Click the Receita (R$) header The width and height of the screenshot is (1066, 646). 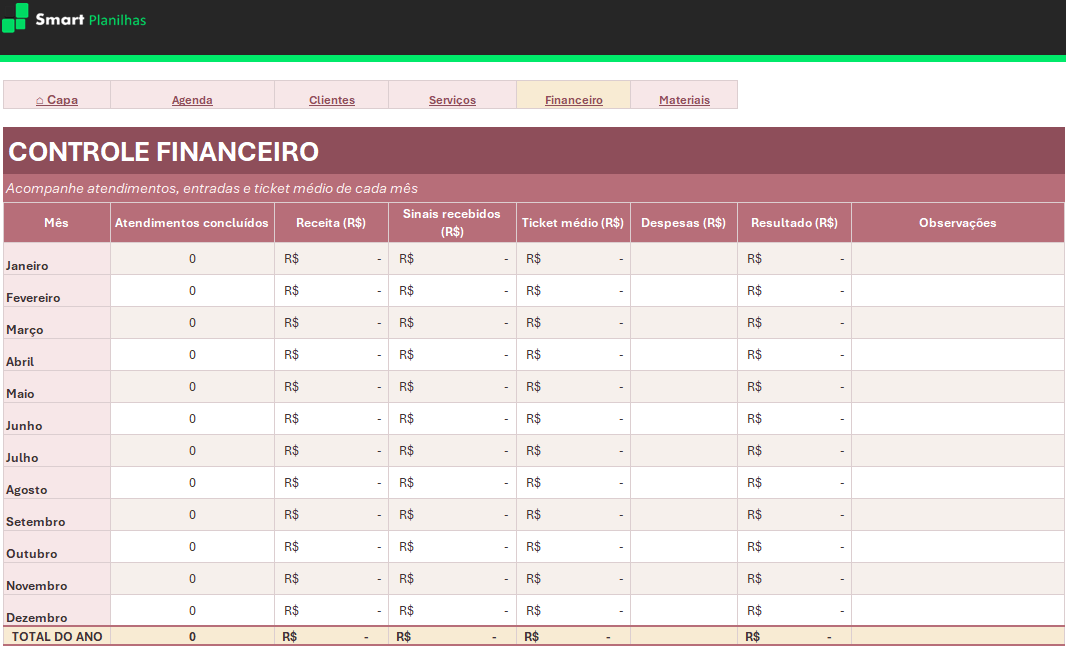[331, 222]
